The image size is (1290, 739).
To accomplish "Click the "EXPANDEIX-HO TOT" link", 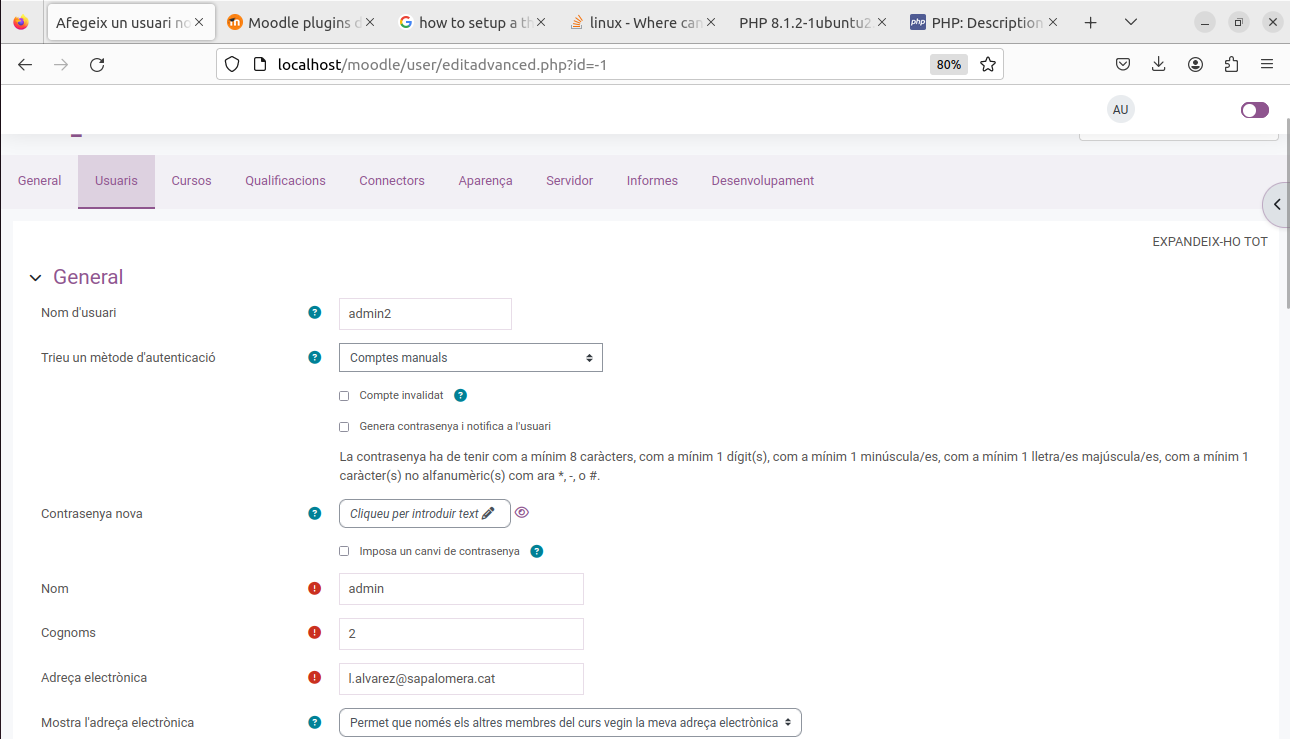I will (1210, 241).
